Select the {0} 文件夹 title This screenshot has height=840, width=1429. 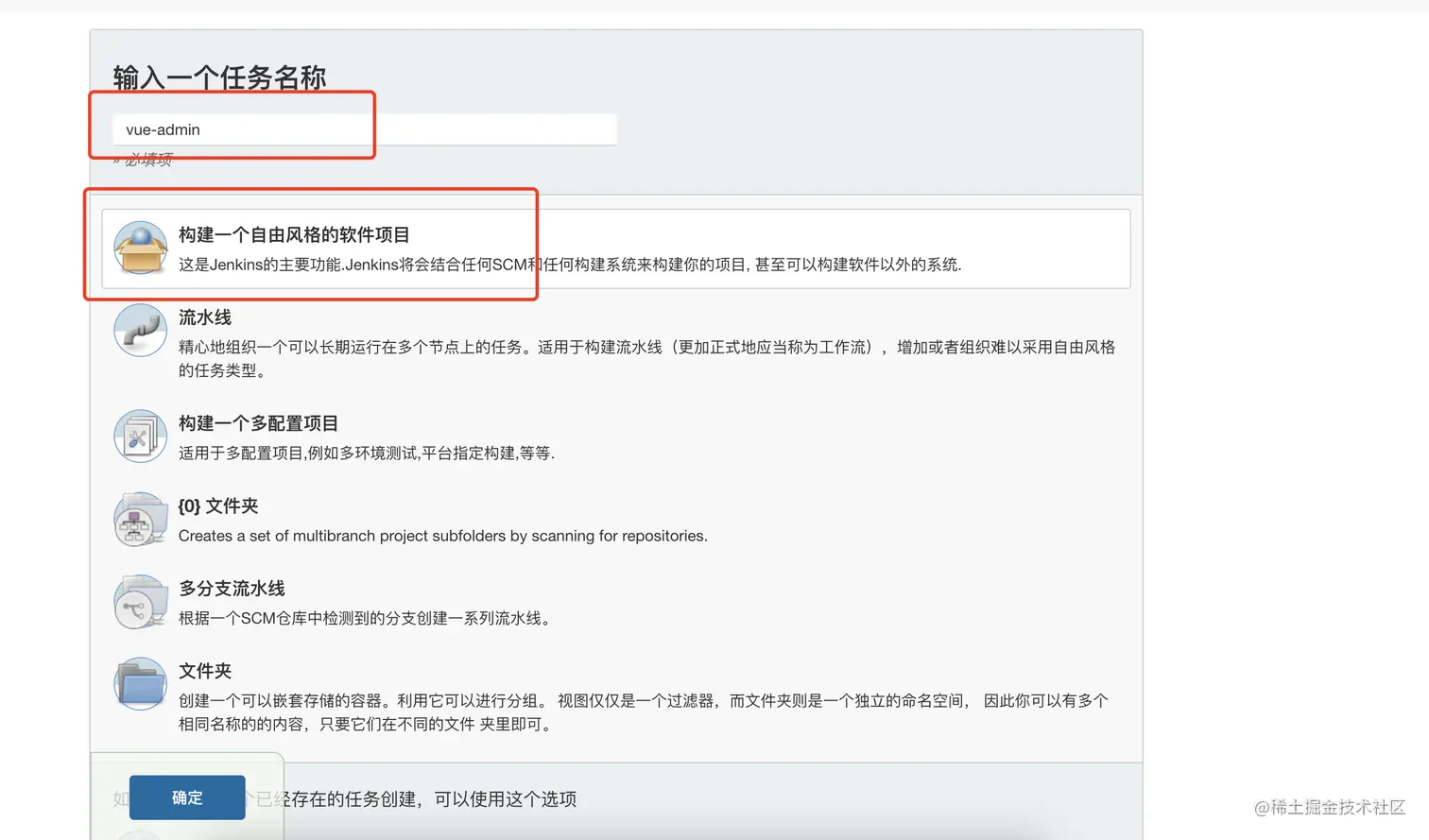[218, 506]
